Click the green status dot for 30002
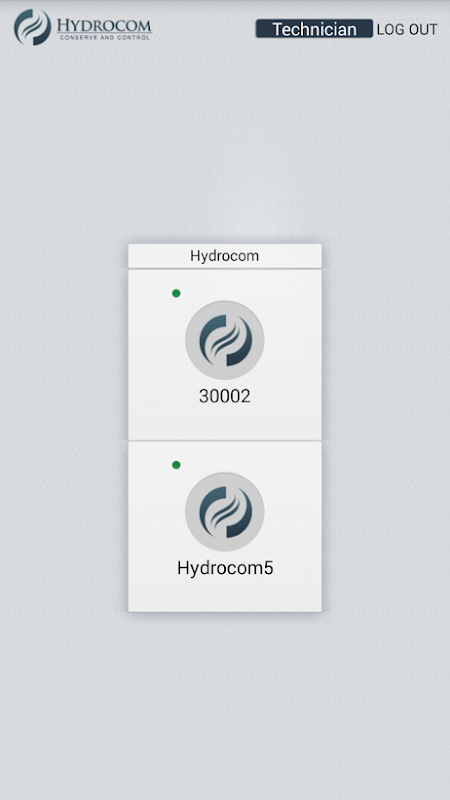450x800 pixels. click(x=176, y=293)
